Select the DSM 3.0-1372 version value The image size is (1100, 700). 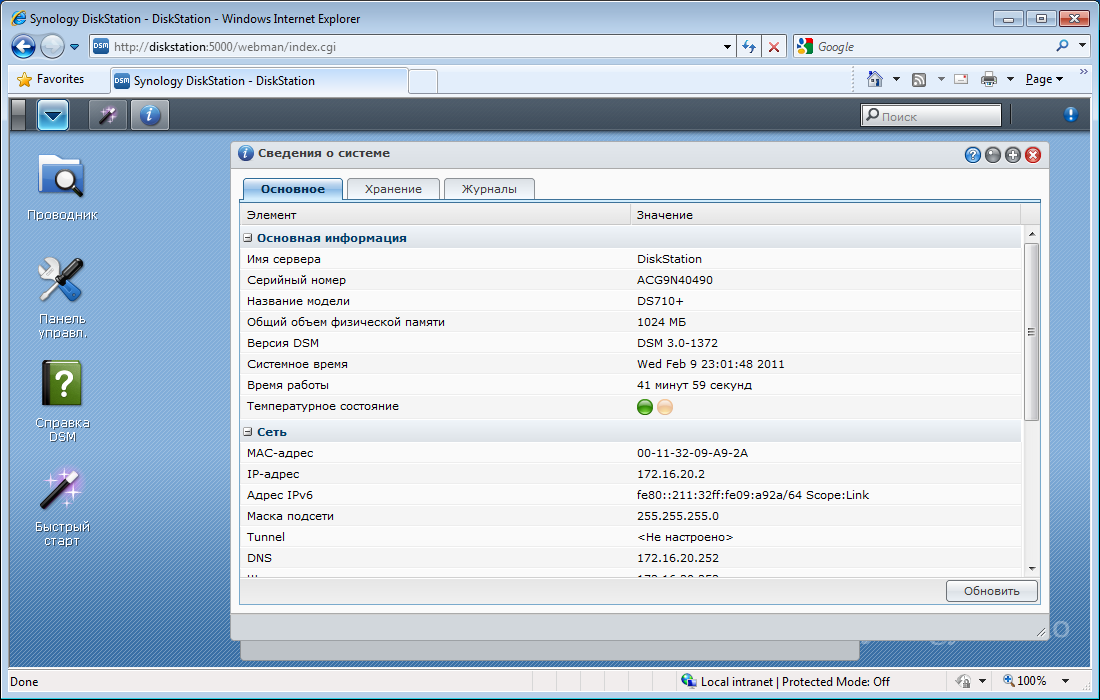[677, 343]
